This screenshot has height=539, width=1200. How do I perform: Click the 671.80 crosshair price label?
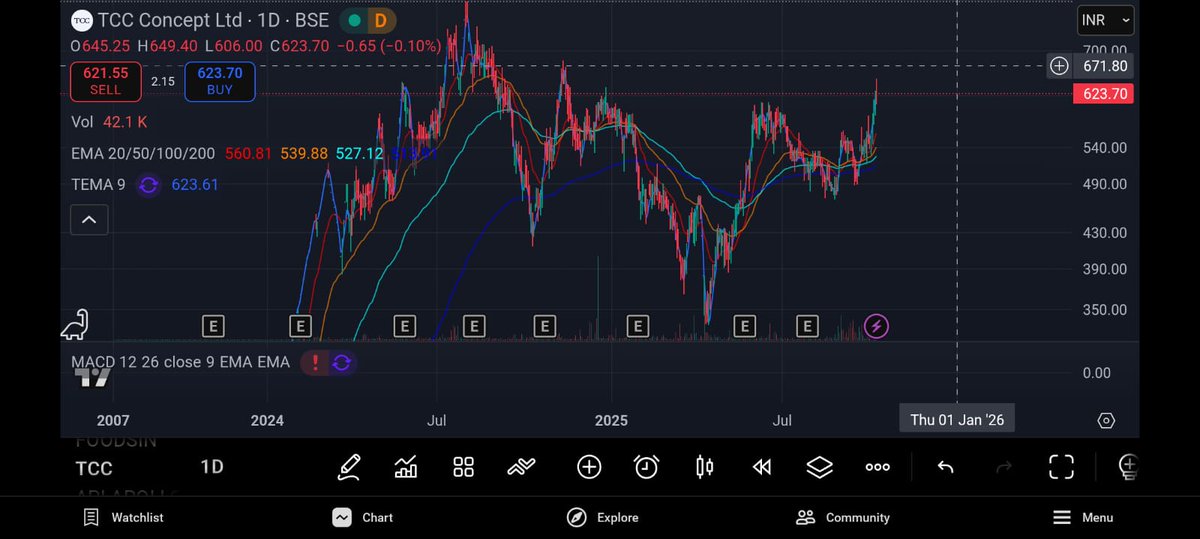pos(1104,66)
